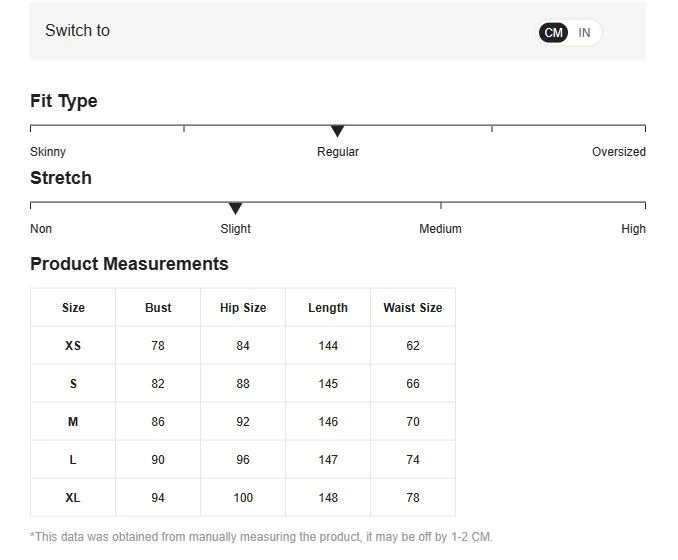
Task: Select the XL size row
Action: tap(73, 498)
